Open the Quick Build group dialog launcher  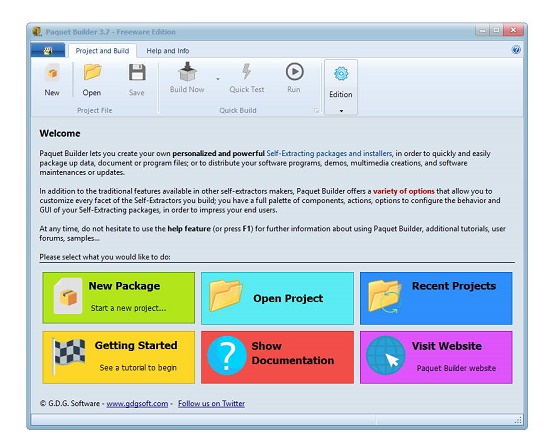(x=316, y=111)
